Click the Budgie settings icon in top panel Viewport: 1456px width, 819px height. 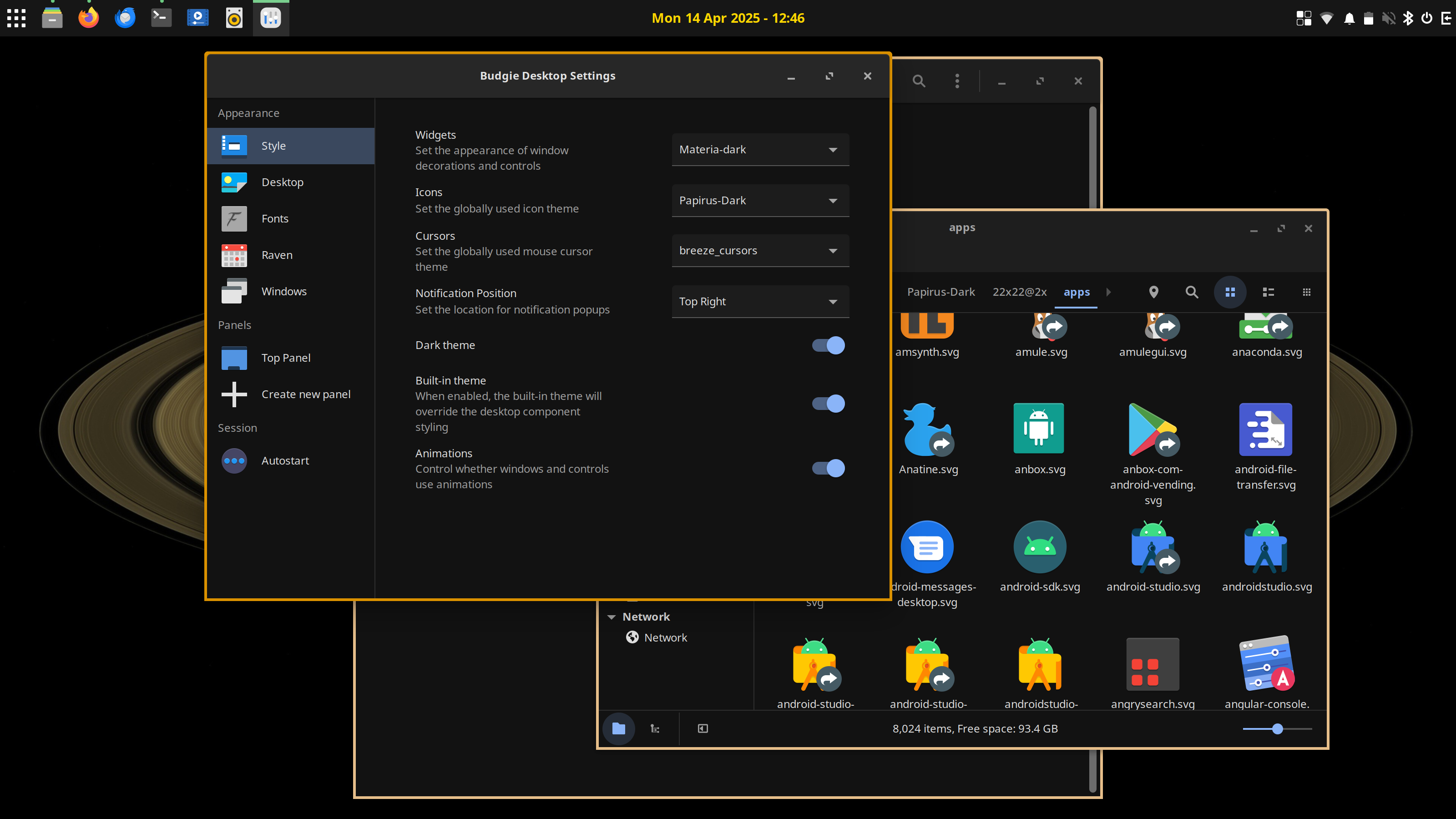[x=271, y=18]
